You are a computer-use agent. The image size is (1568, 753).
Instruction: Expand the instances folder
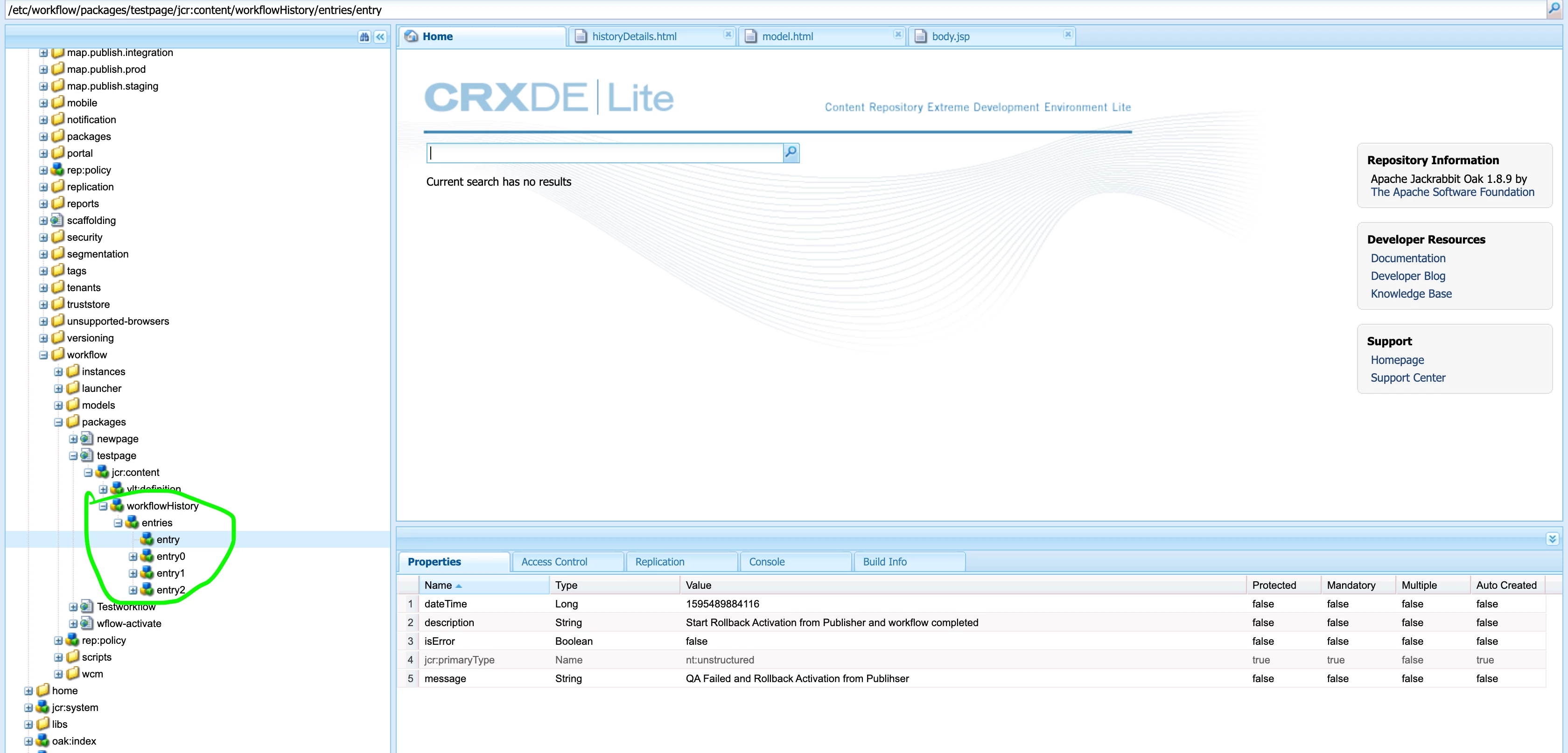[x=58, y=372]
